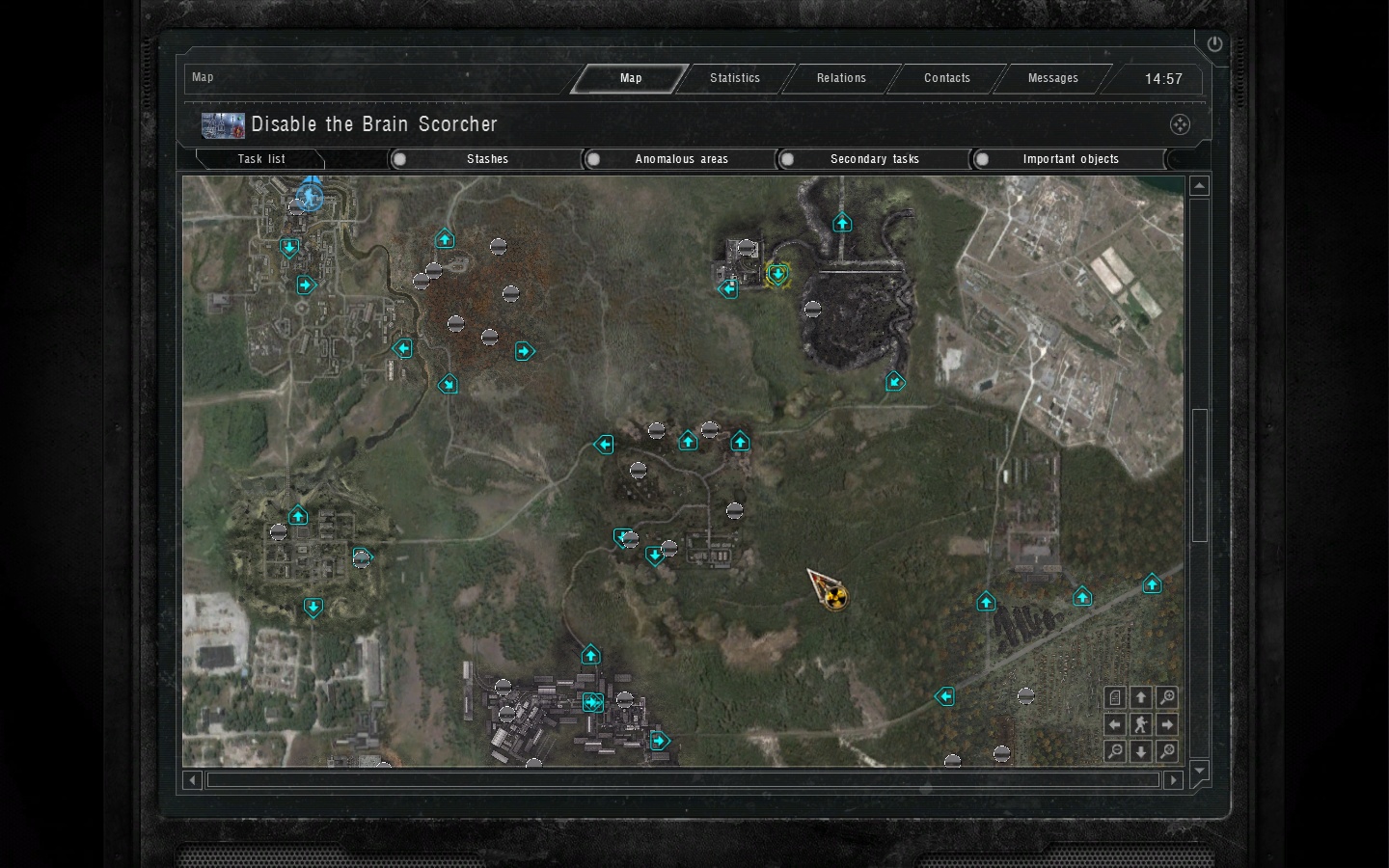Toggle Stashes display on the map

pos(487,159)
